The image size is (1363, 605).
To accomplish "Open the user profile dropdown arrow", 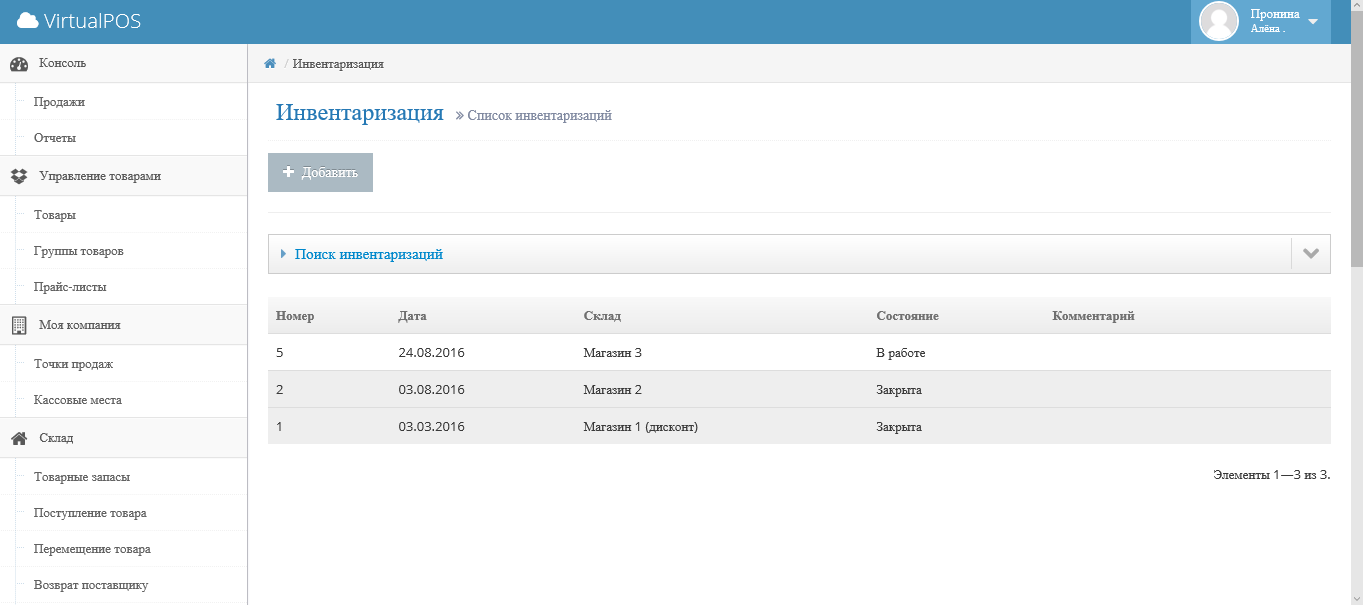I will pyautogui.click(x=1313, y=21).
